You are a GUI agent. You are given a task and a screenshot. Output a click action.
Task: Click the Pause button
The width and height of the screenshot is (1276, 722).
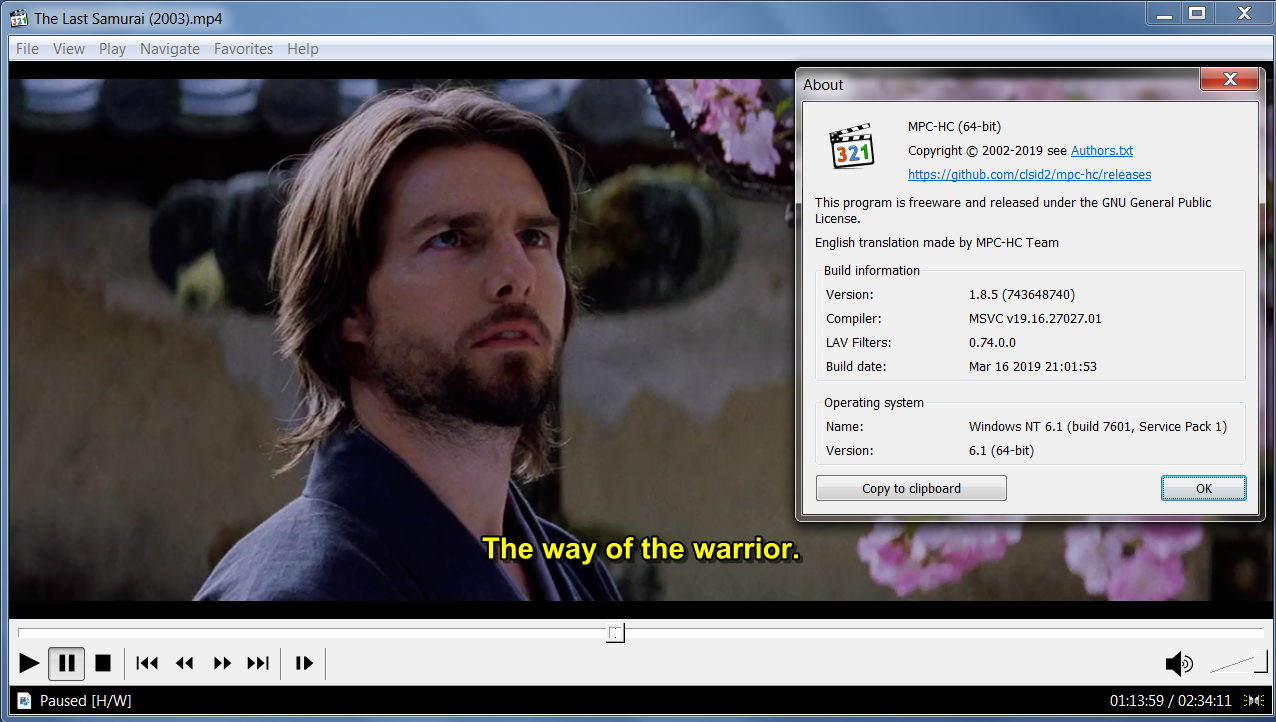(66, 663)
